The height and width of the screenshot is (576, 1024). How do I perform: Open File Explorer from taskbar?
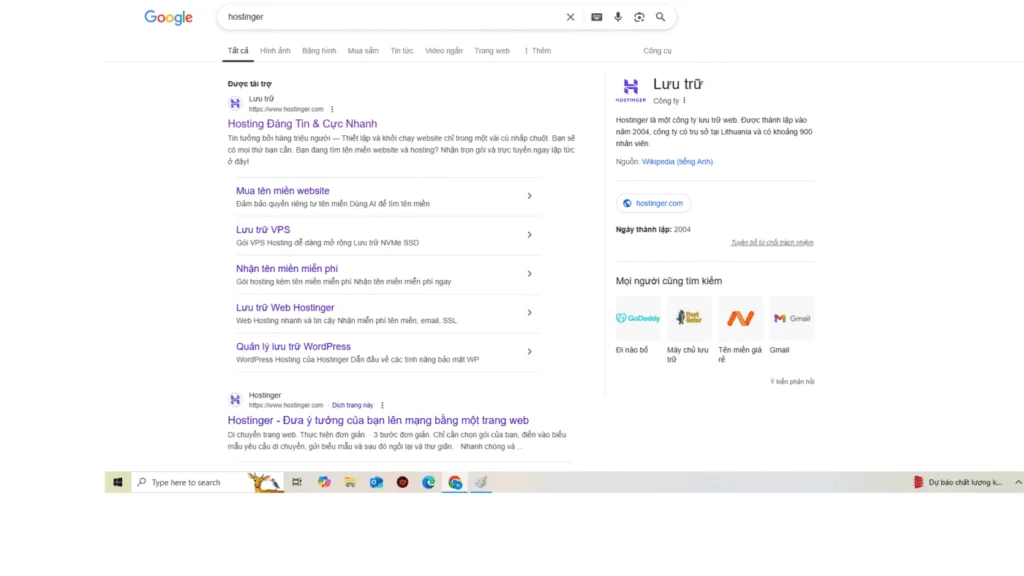coord(350,482)
